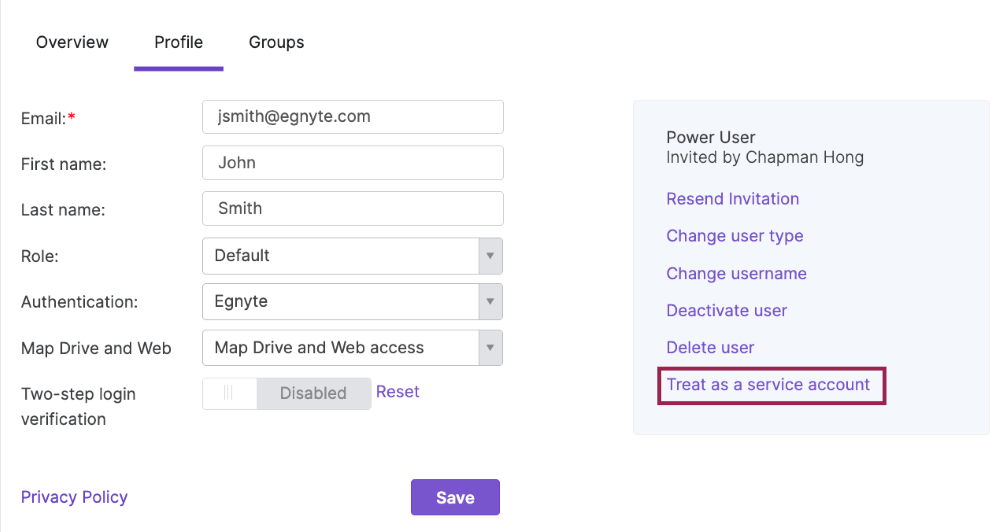Select Change username link
Screen dimensions: 1000x532
pyautogui.click(x=736, y=274)
